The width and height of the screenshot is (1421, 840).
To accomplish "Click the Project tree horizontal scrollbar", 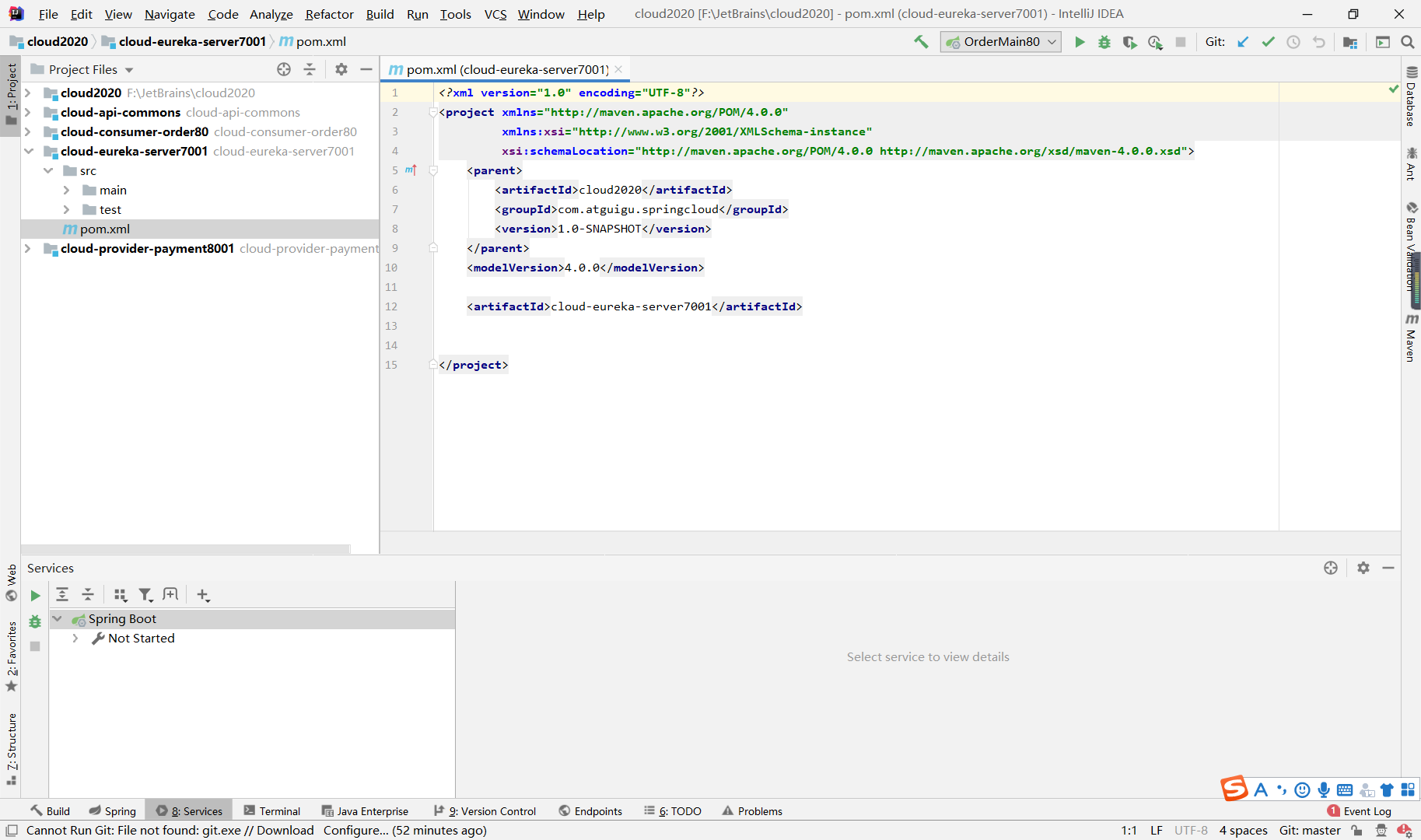I will click(185, 549).
